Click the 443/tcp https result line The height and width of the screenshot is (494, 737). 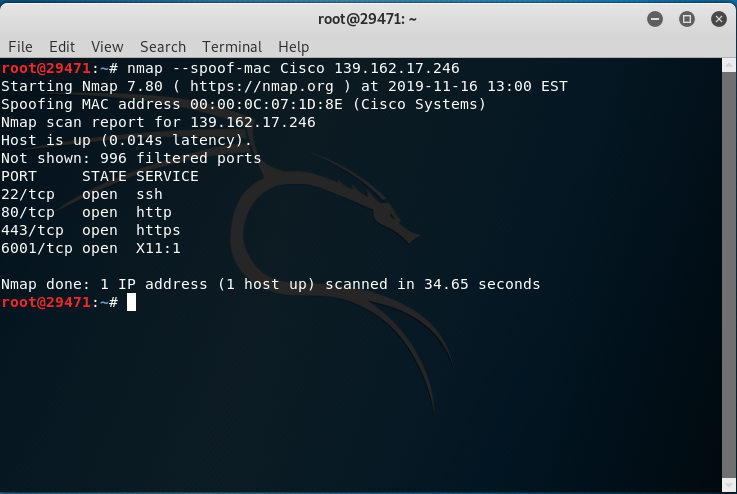click(91, 230)
